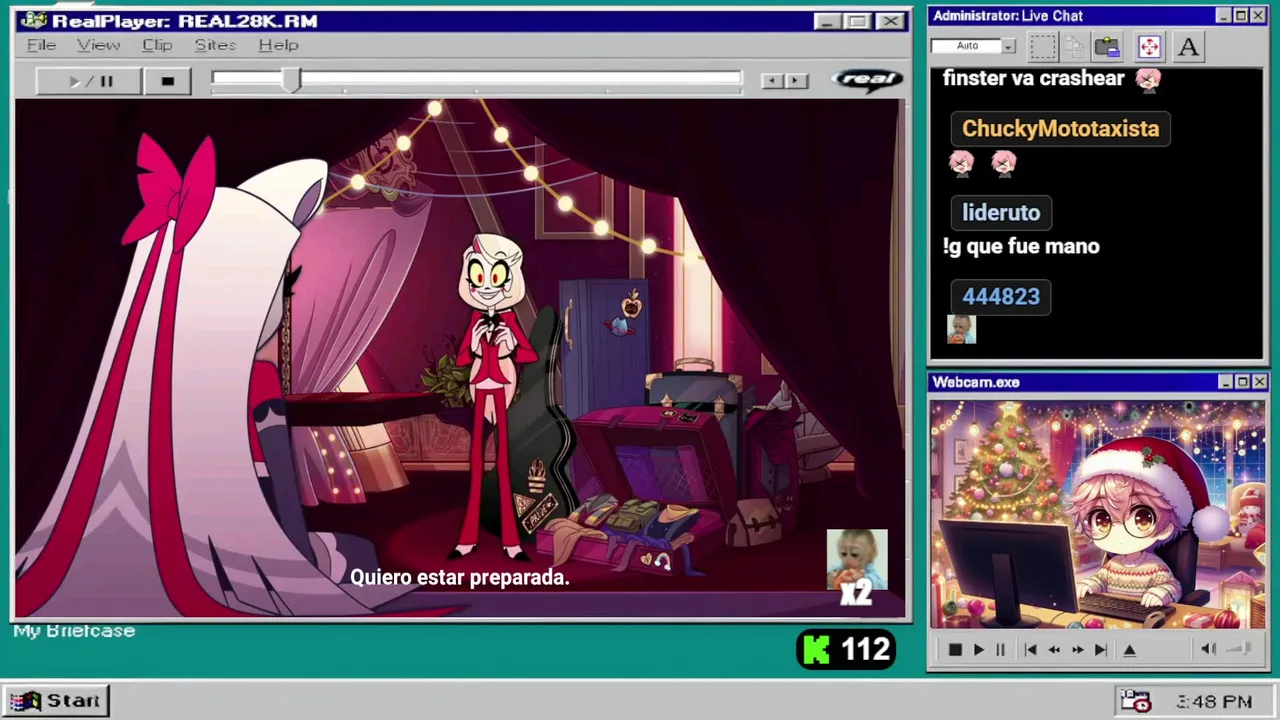The height and width of the screenshot is (720, 1280).
Task: Click Play in Webcam.exe controls
Action: pyautogui.click(x=978, y=650)
